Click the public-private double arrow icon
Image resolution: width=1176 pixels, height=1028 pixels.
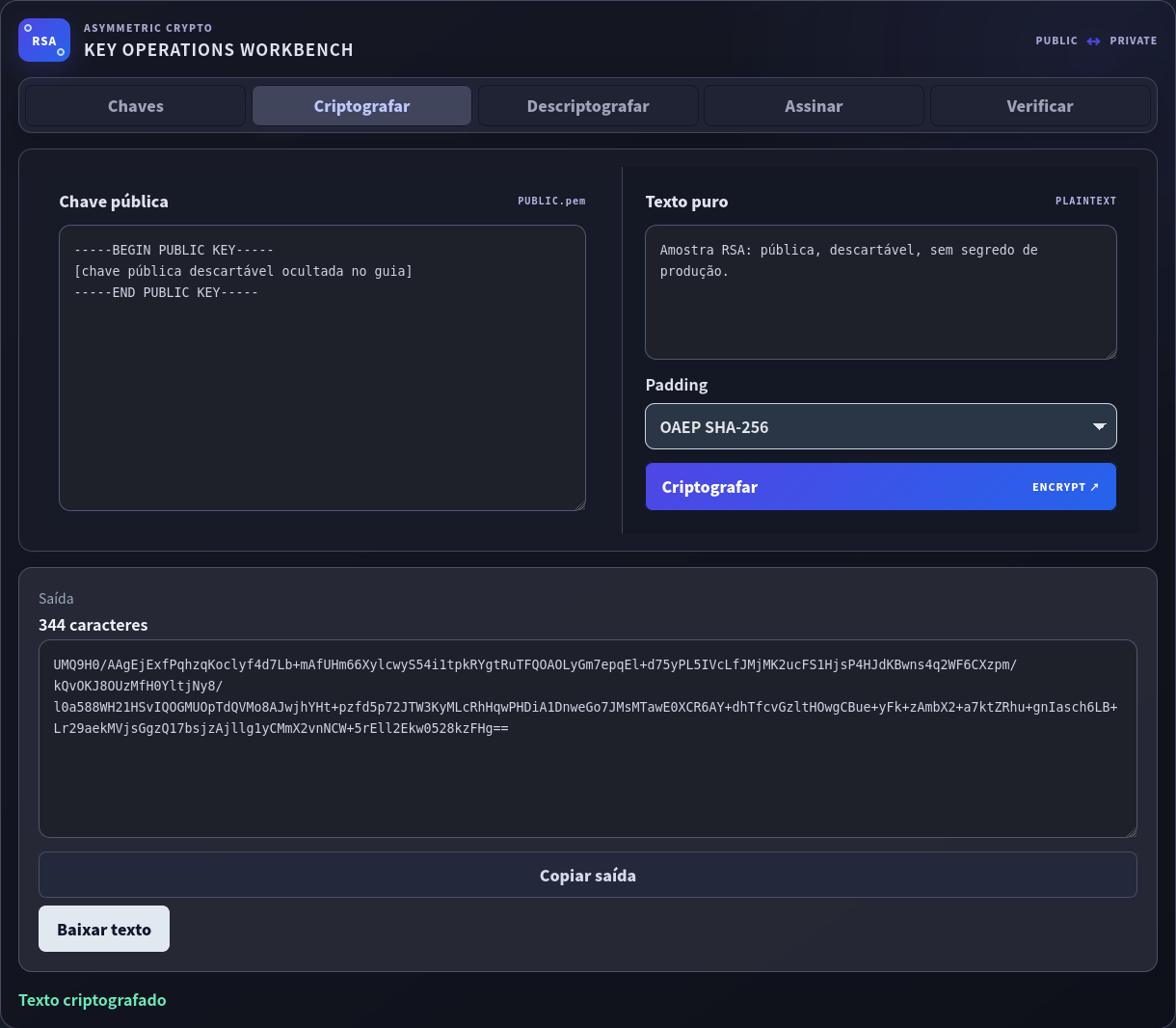[1093, 41]
